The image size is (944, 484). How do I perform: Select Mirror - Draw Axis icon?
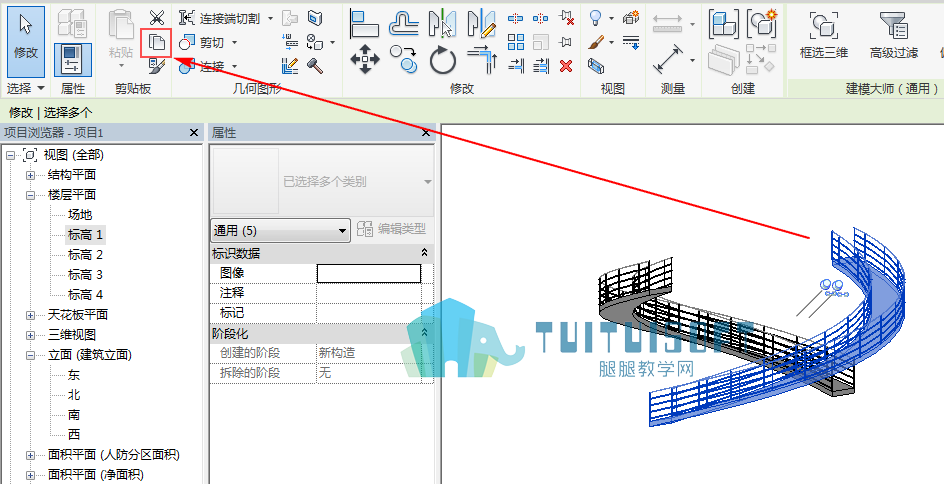click(482, 24)
